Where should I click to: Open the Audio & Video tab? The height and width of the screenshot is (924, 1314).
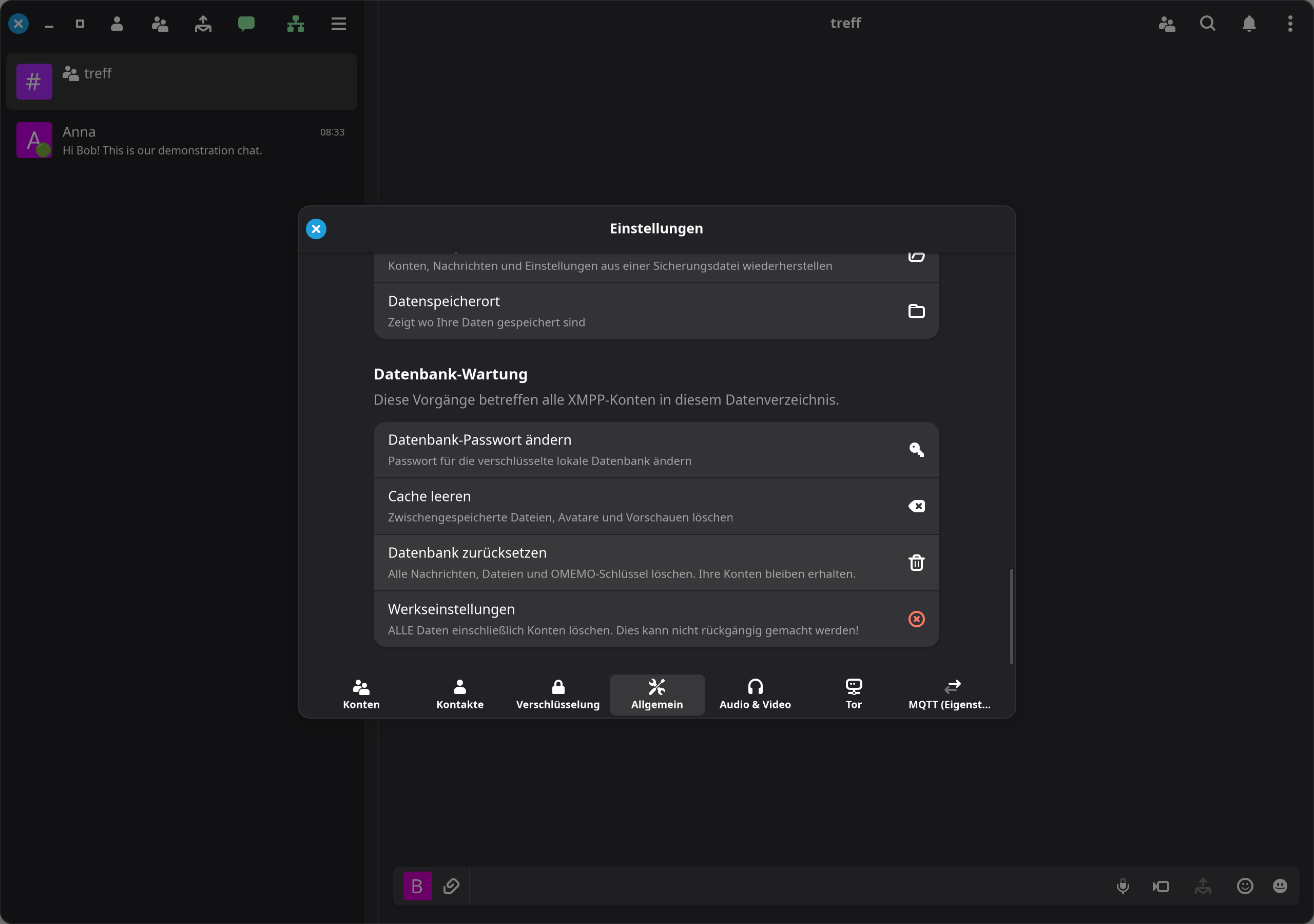(x=755, y=695)
